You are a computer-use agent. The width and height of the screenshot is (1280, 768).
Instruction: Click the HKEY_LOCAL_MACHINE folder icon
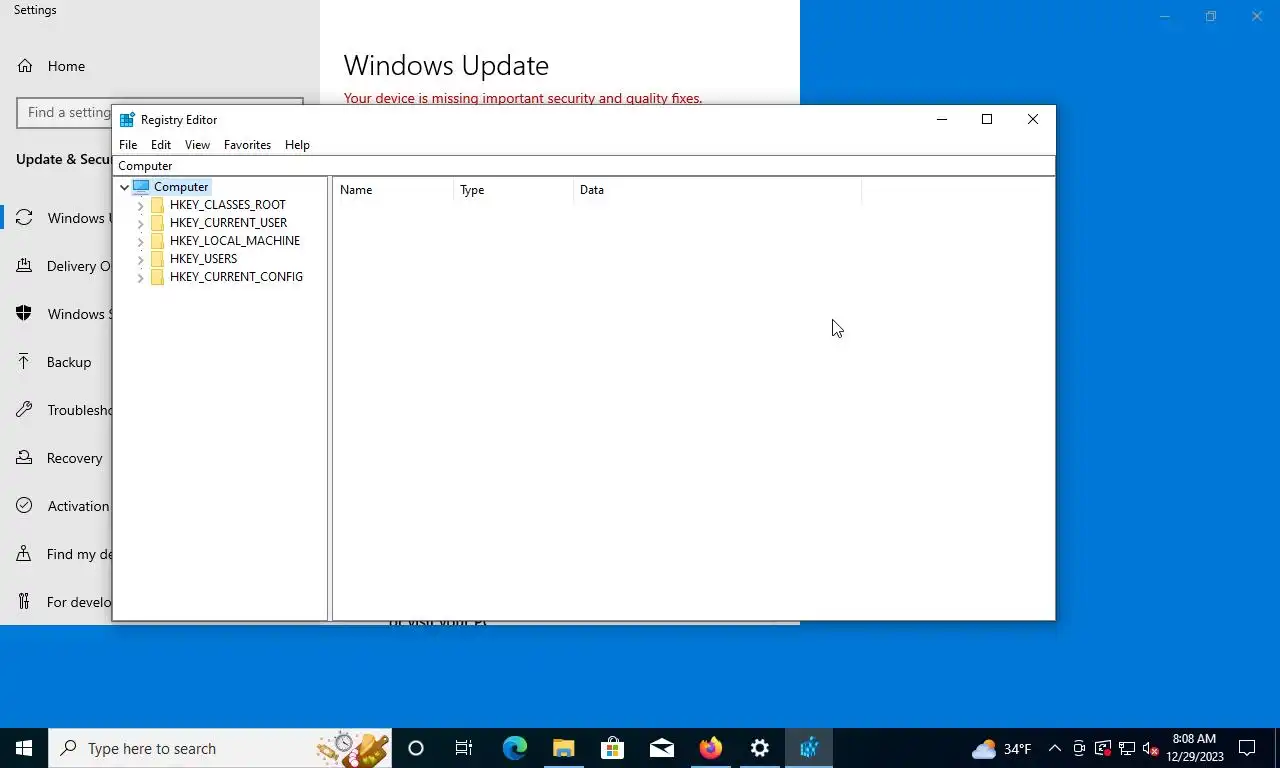click(x=157, y=241)
